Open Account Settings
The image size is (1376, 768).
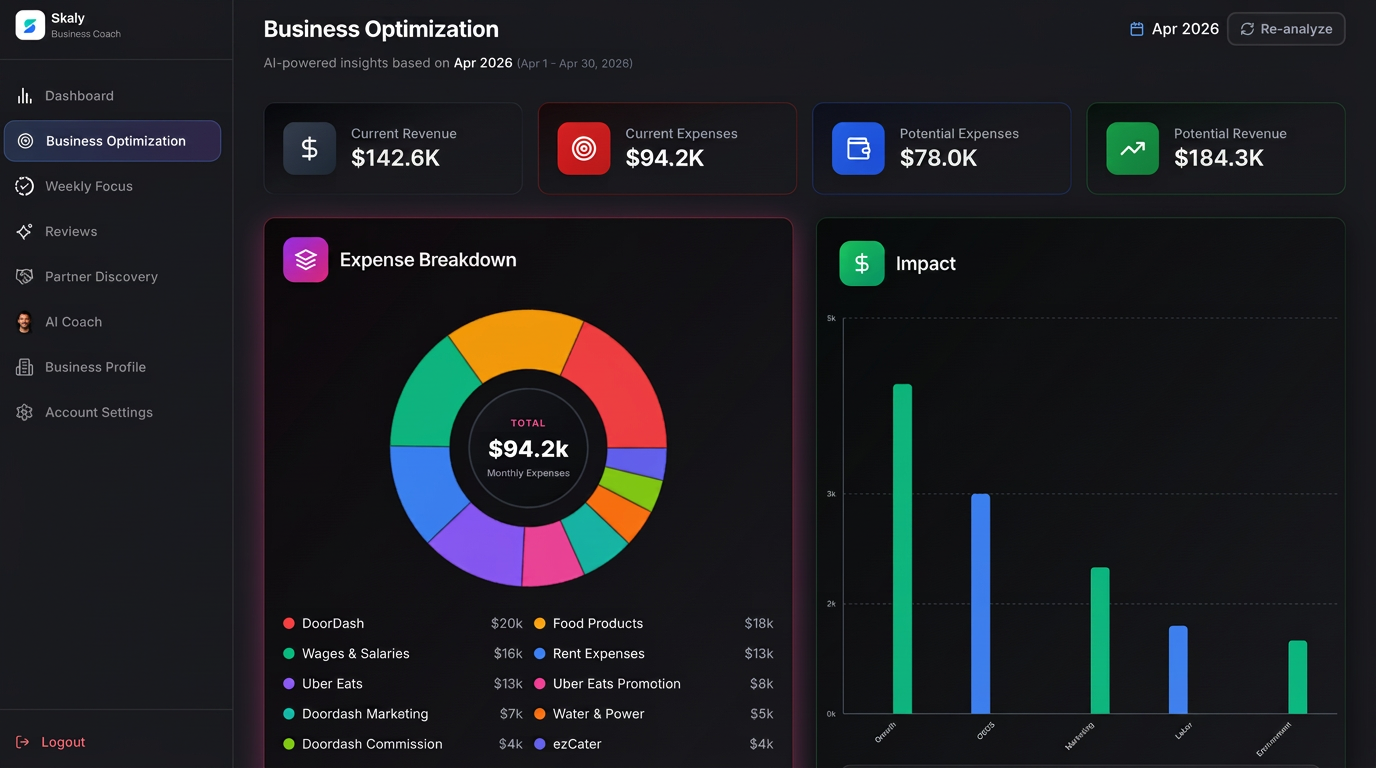(113, 412)
